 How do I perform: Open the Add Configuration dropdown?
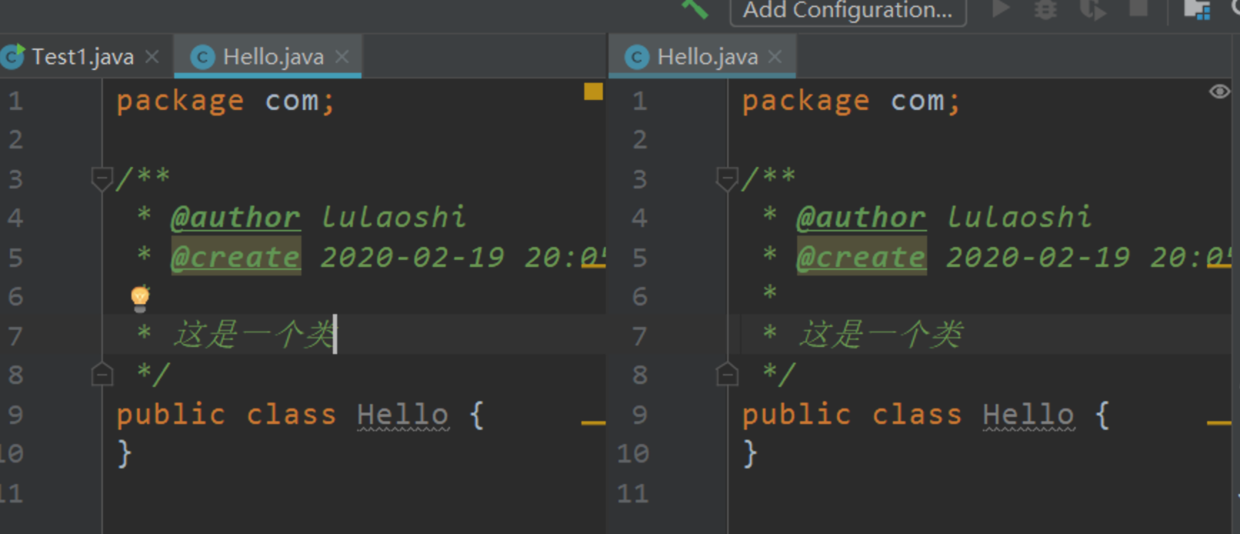[848, 10]
